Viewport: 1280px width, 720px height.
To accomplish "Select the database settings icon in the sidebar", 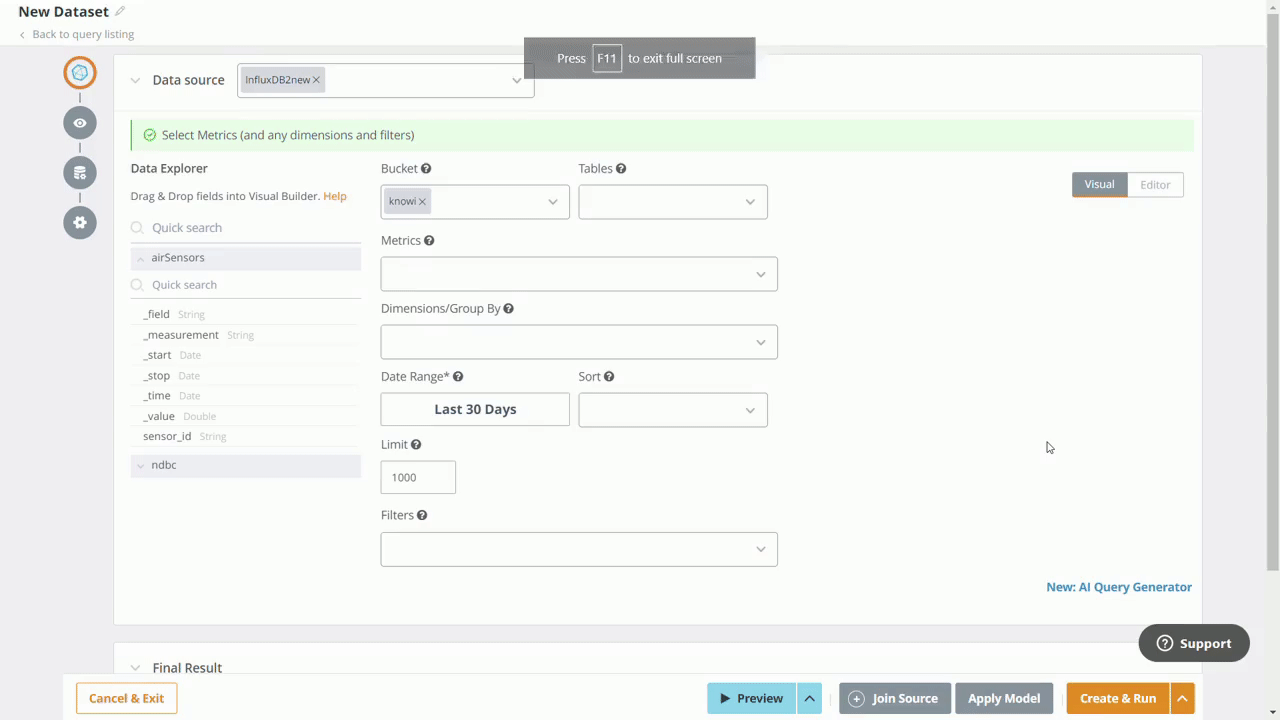I will pyautogui.click(x=79, y=172).
